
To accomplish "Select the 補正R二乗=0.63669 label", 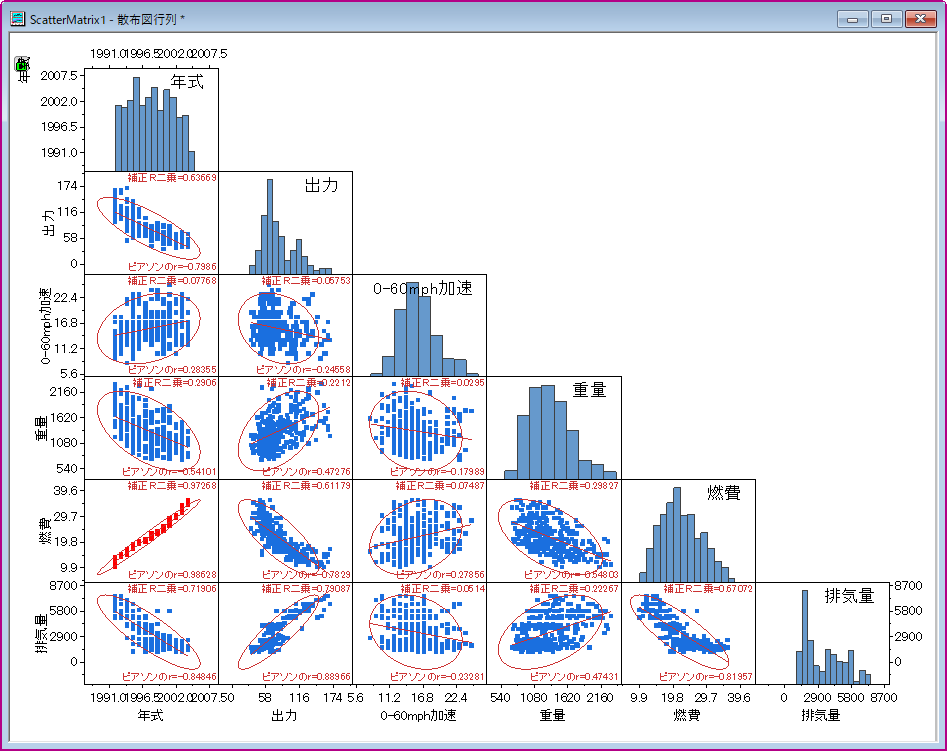I will pyautogui.click(x=172, y=178).
